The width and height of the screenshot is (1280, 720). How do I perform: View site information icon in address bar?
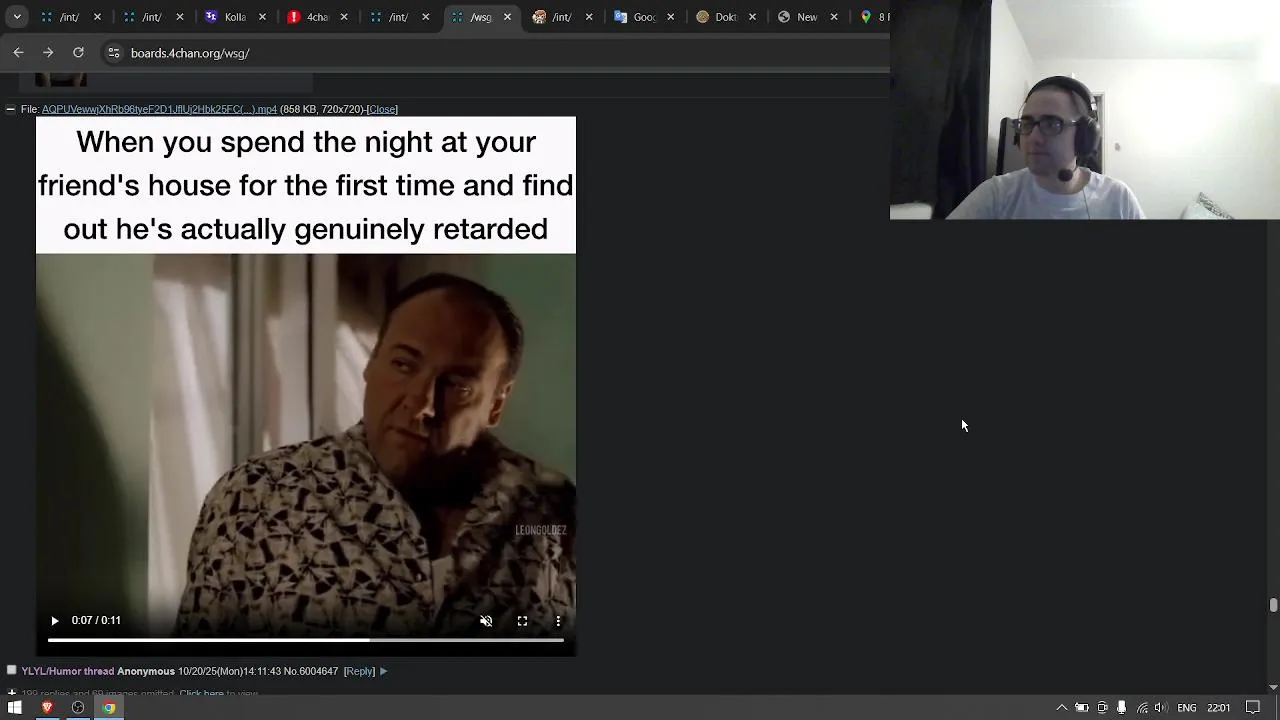click(x=114, y=53)
